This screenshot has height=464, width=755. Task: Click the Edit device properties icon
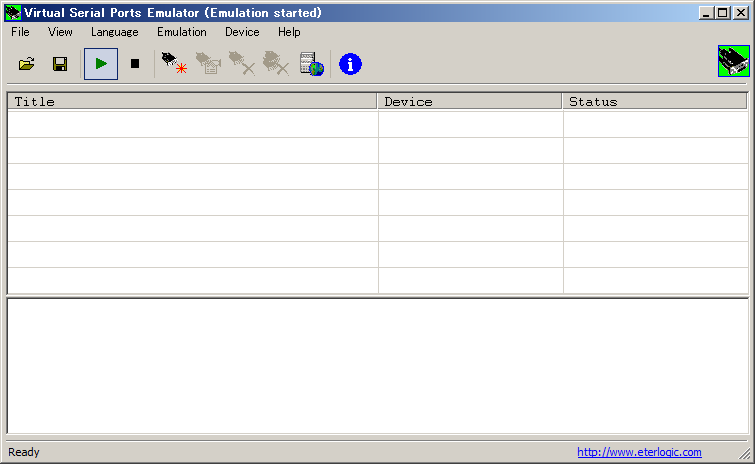[208, 64]
